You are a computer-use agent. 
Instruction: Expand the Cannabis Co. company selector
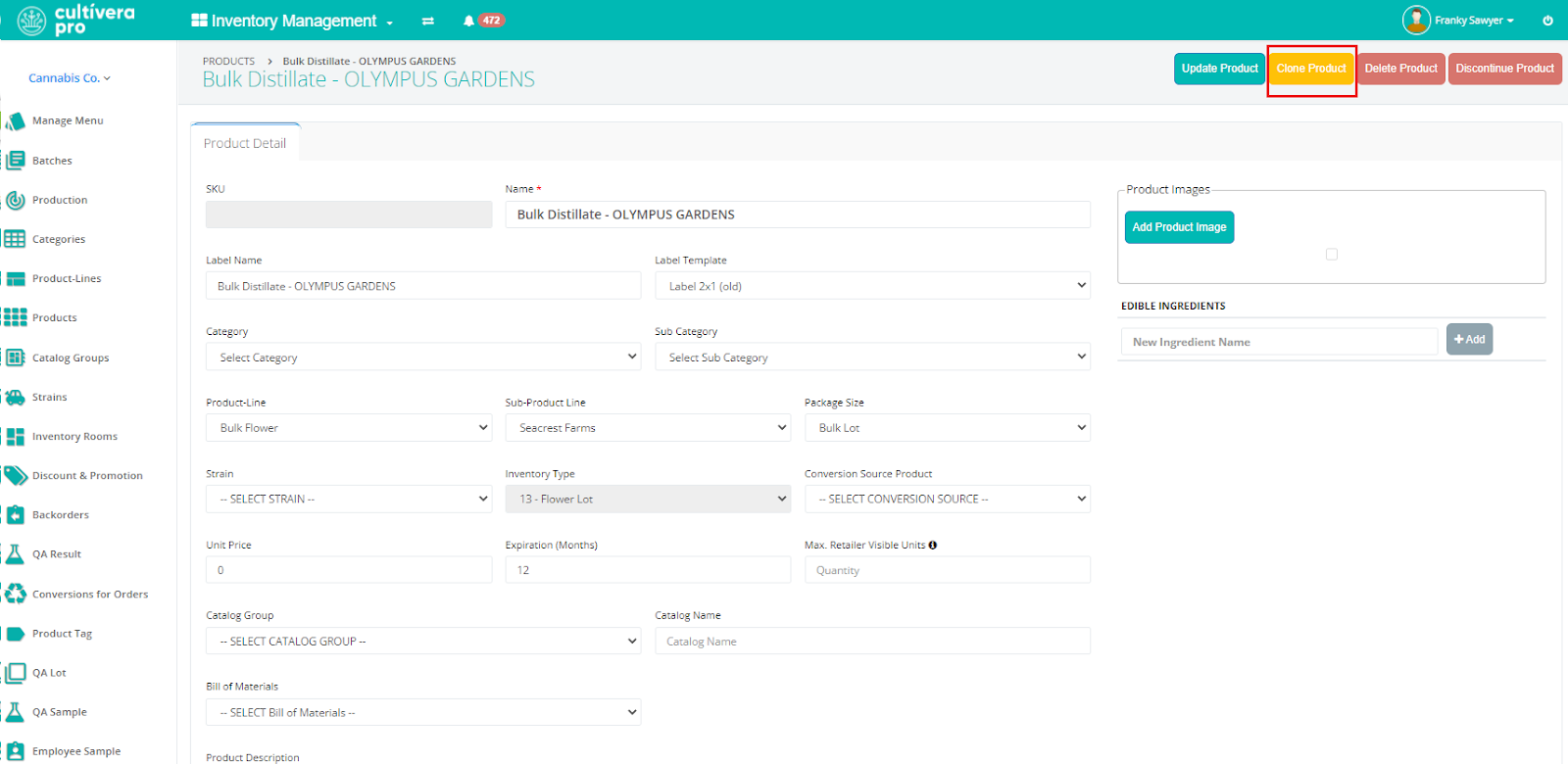[70, 78]
